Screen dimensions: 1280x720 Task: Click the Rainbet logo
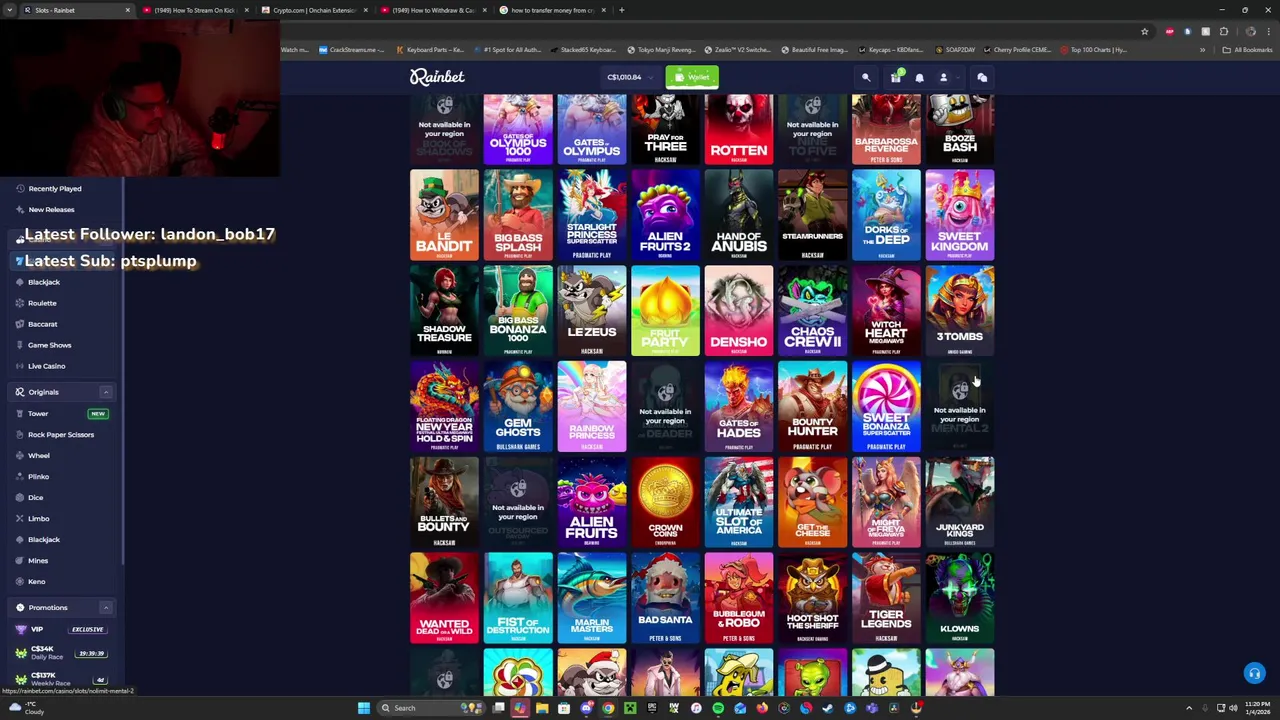click(x=437, y=77)
